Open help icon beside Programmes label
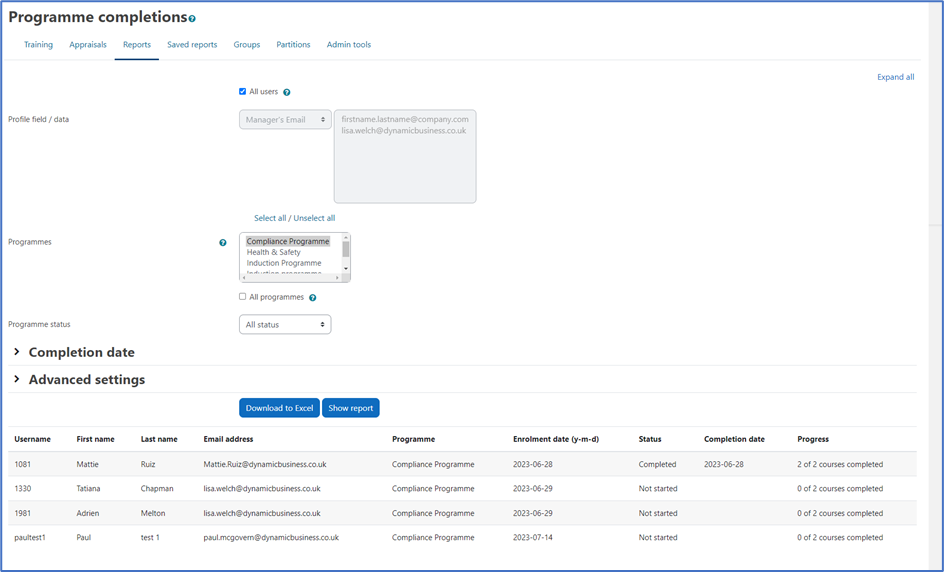This screenshot has height=572, width=944. coord(223,243)
